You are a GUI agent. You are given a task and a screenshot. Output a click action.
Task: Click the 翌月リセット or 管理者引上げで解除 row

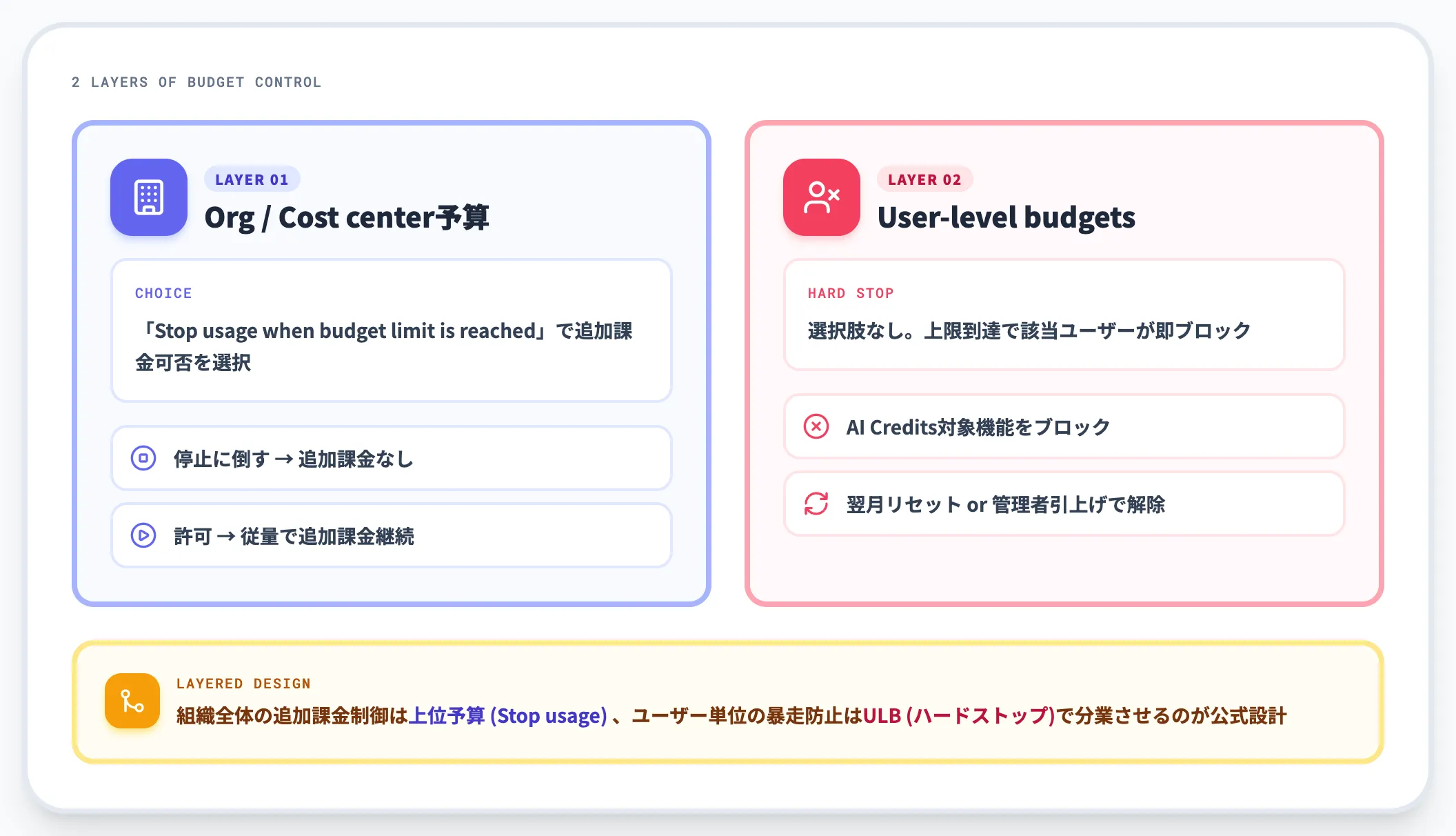point(1064,504)
